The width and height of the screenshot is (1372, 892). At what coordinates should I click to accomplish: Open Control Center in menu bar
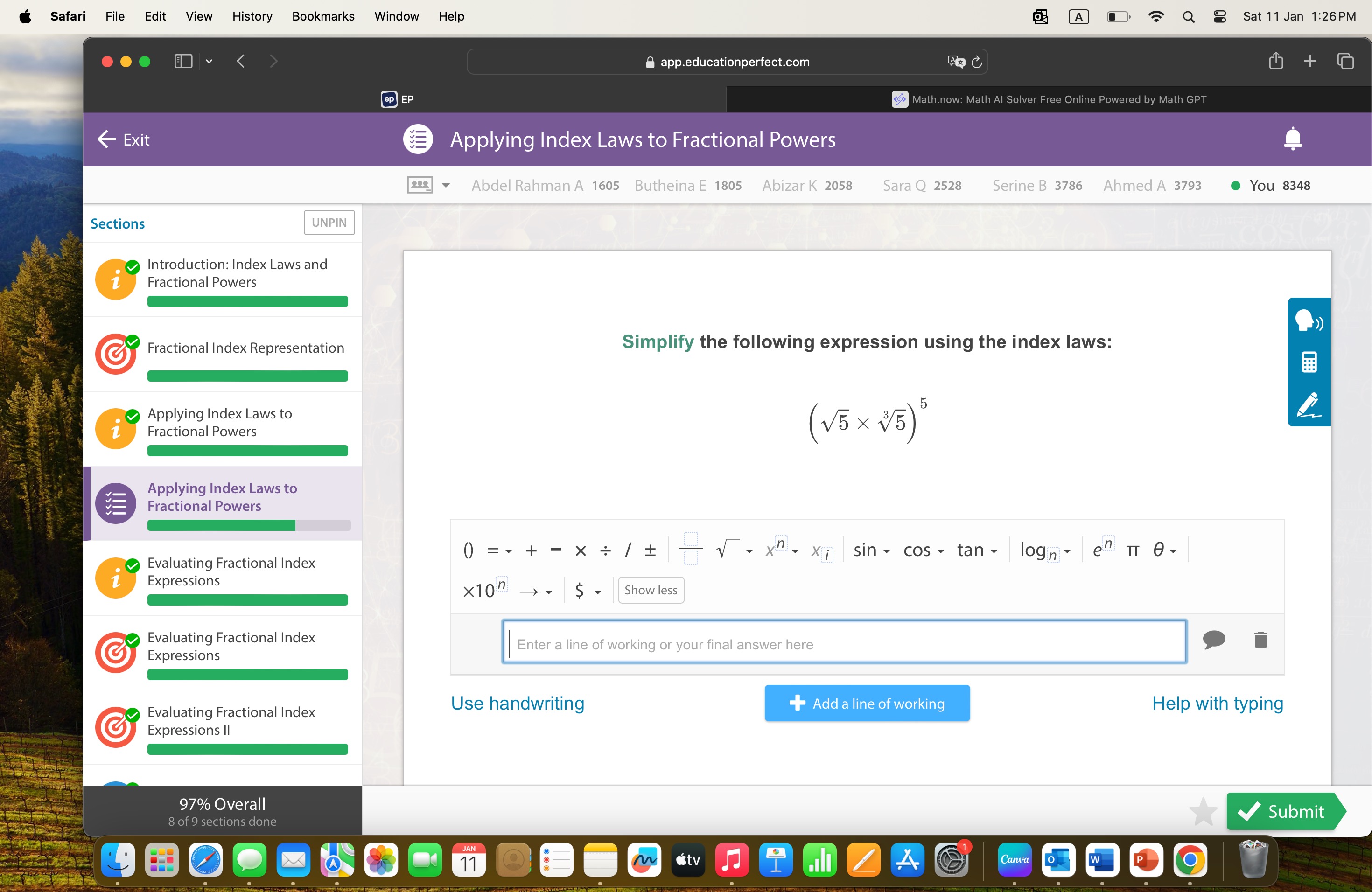click(x=1220, y=16)
